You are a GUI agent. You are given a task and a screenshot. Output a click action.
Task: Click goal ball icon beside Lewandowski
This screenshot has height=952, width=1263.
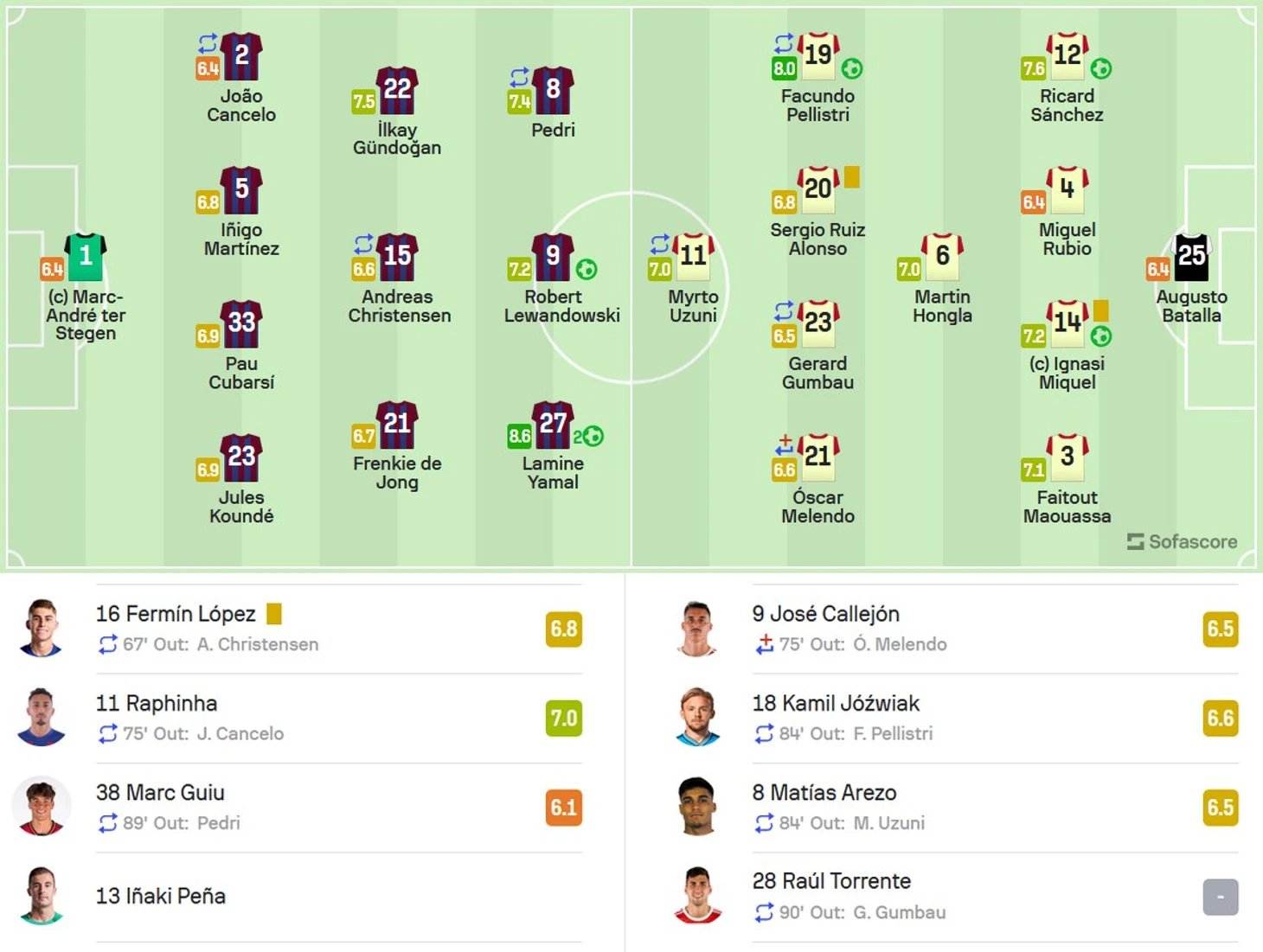[x=587, y=270]
